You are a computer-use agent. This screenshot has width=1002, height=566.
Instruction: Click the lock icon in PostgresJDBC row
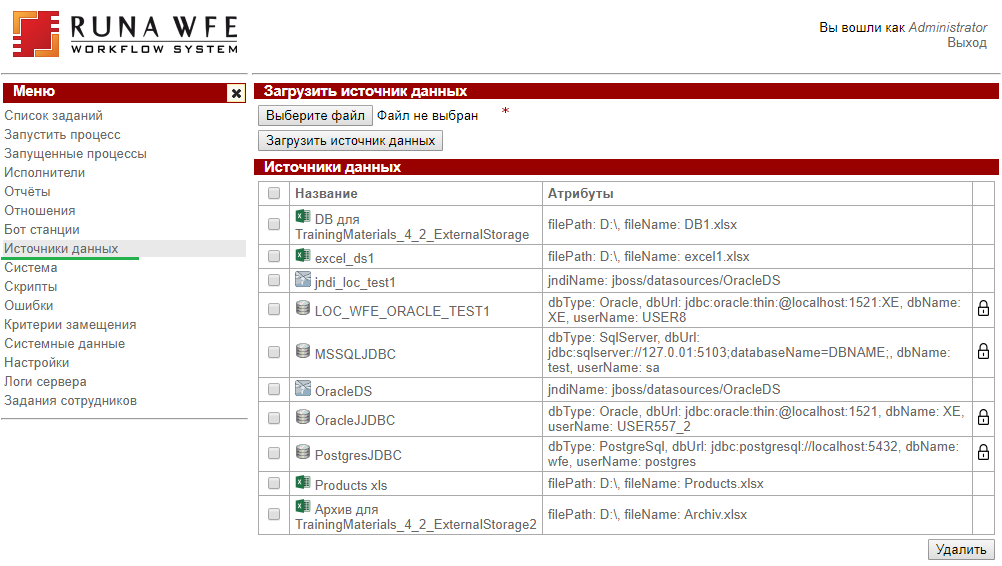(983, 452)
